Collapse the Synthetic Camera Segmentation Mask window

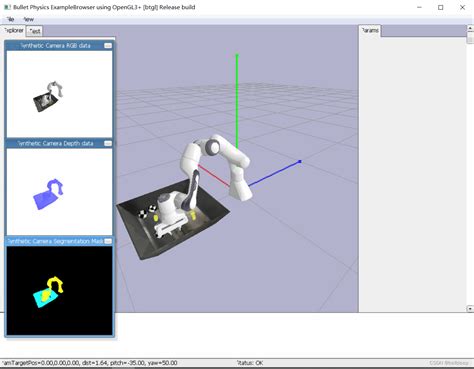coord(108,241)
